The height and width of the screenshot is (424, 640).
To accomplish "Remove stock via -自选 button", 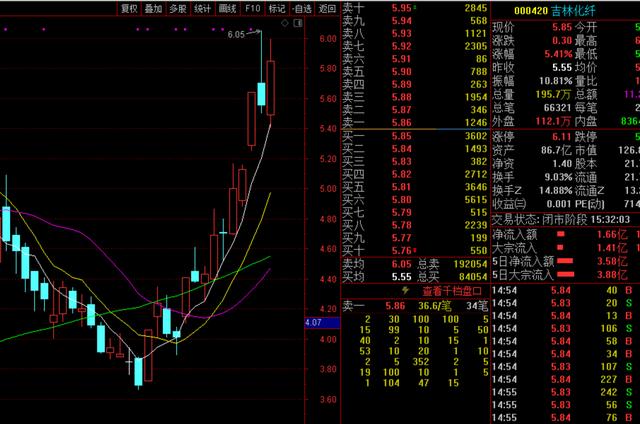I will tap(301, 8).
